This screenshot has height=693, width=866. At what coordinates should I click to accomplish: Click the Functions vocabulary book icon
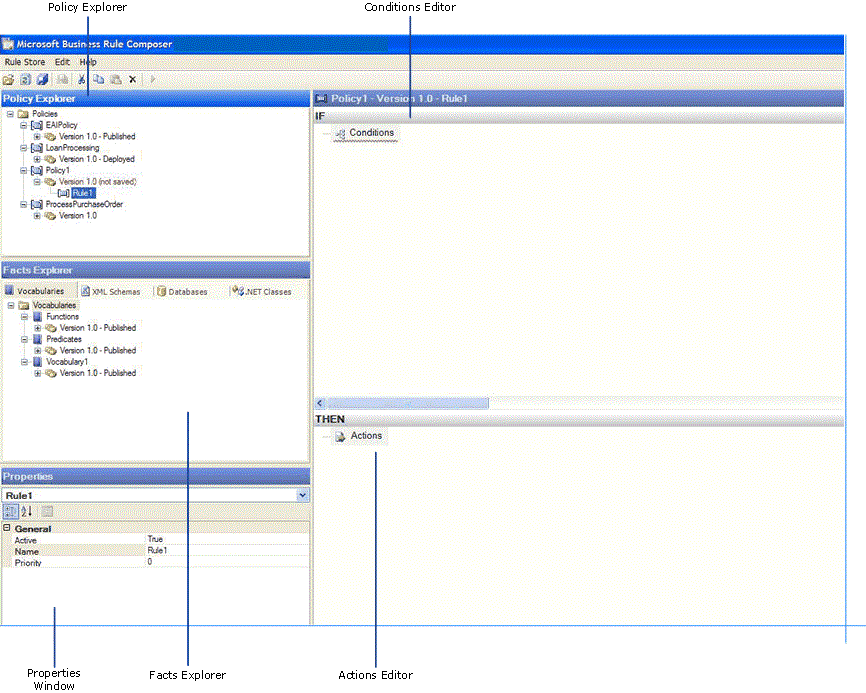tap(38, 317)
